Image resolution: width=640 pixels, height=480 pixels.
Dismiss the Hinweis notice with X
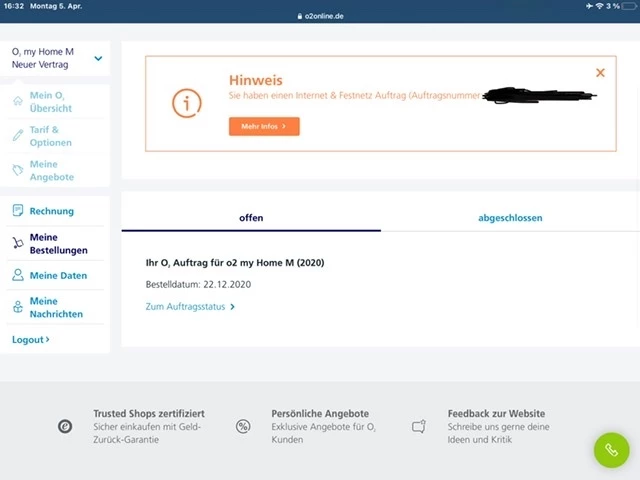[600, 73]
